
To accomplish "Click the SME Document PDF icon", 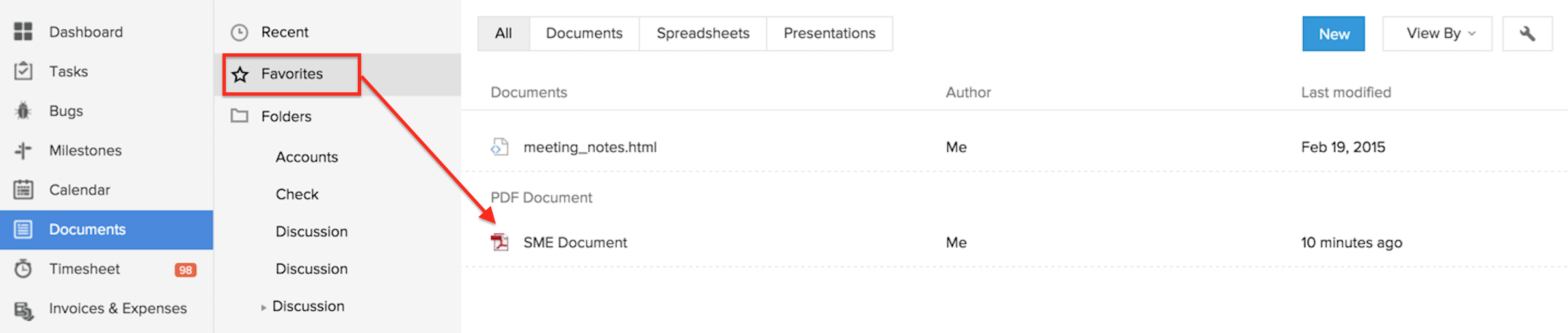I will tap(500, 243).
